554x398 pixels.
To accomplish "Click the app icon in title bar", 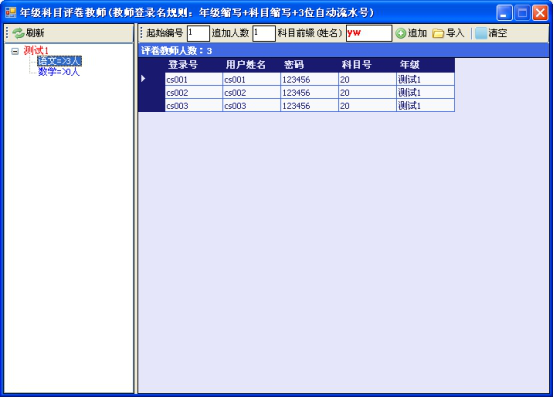I will [x=11, y=13].
